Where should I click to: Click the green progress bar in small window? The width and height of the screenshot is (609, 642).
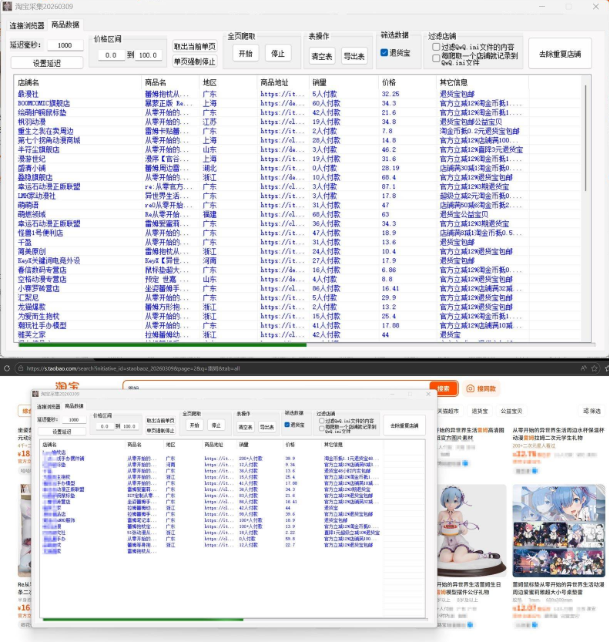click(x=143, y=619)
